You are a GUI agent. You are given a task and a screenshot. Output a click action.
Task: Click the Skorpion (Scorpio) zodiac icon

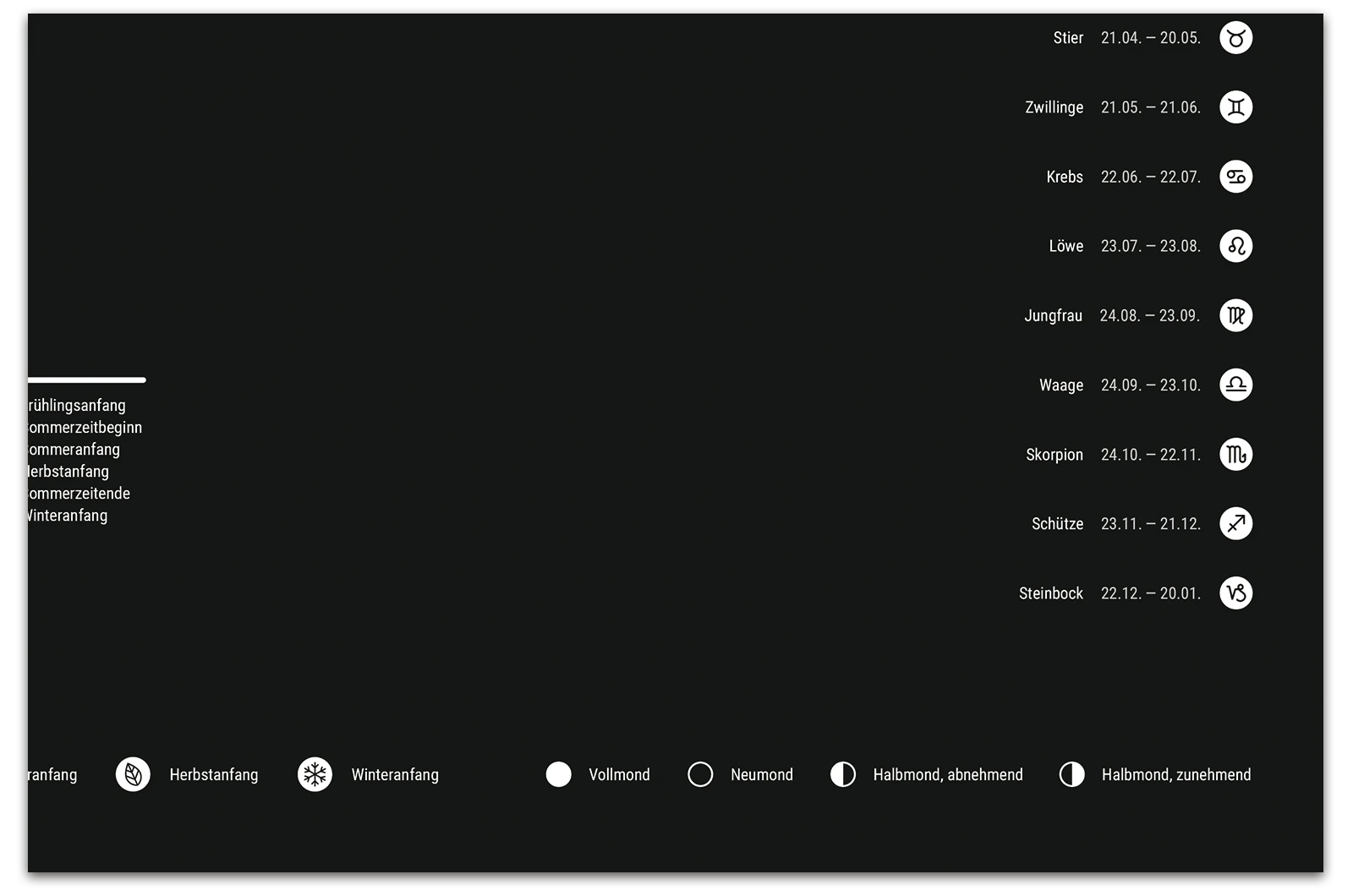point(1235,455)
